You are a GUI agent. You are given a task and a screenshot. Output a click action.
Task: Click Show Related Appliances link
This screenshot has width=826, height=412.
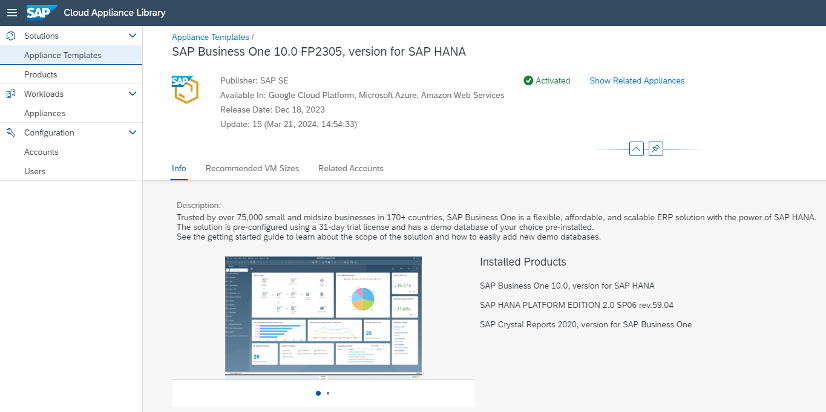click(637, 81)
